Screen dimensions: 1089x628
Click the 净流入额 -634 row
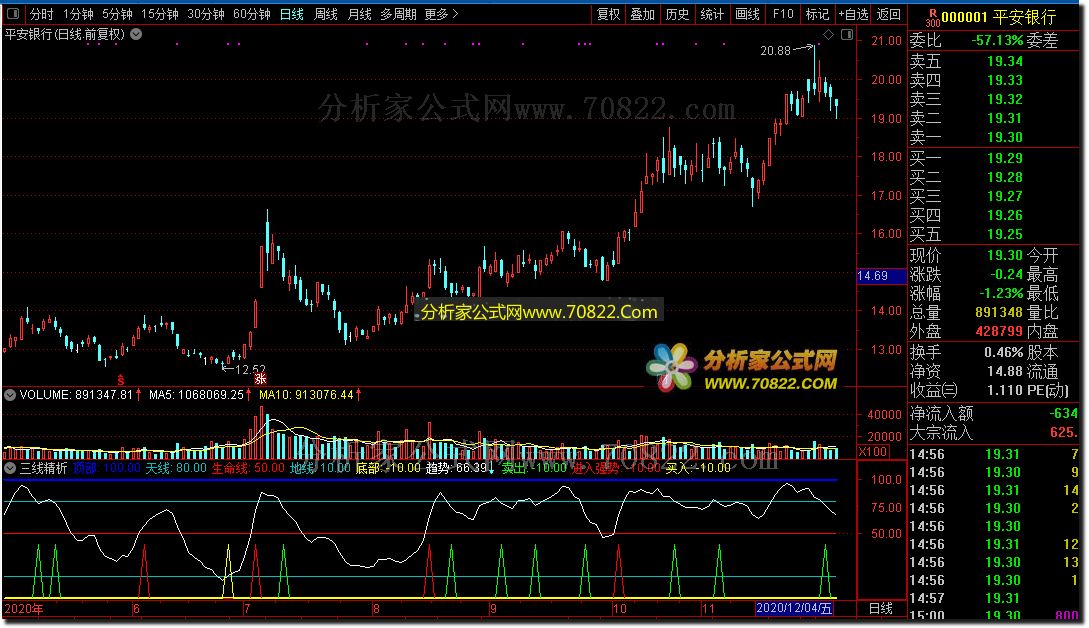coord(993,414)
